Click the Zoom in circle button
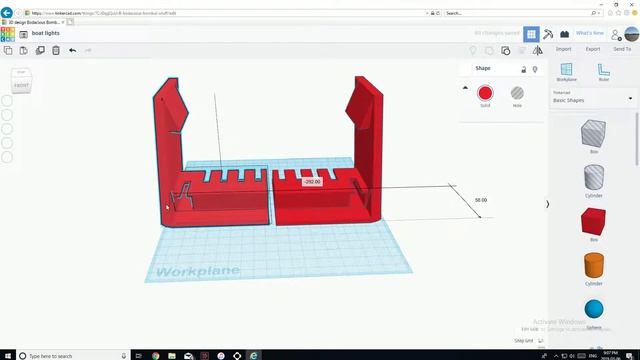The width and height of the screenshot is (640, 360). coord(7,129)
